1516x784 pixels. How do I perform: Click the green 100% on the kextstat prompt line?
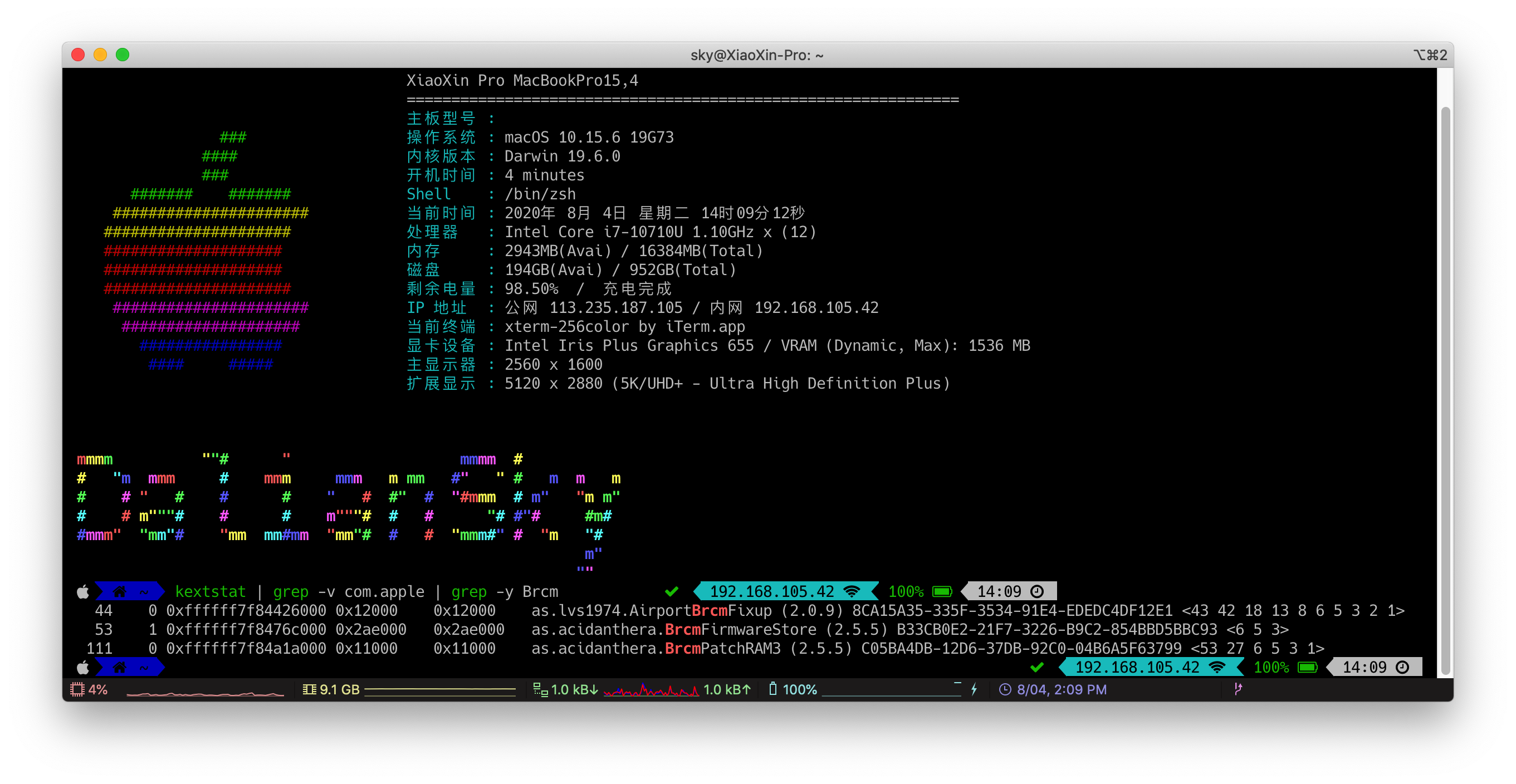[x=906, y=591]
